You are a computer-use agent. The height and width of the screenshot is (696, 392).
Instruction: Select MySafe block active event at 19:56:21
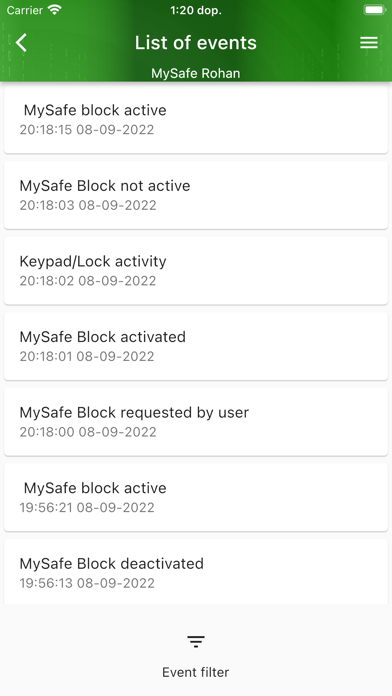[x=196, y=497]
